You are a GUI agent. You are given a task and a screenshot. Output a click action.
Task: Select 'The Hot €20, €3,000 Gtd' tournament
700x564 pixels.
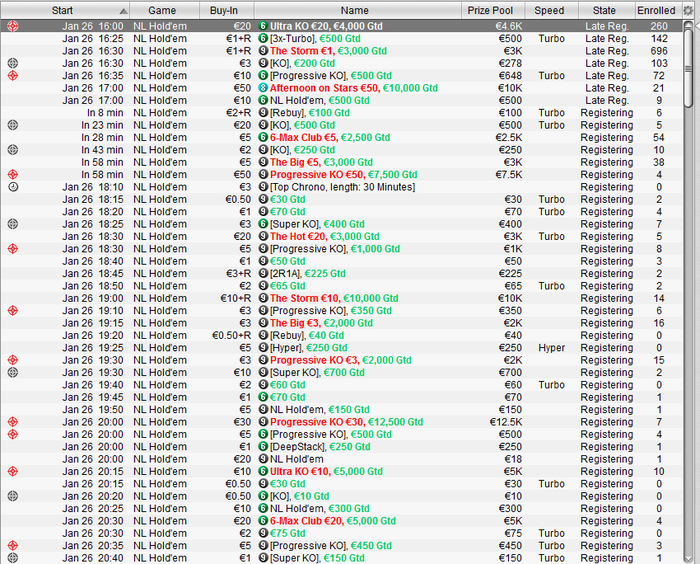(x=325, y=236)
